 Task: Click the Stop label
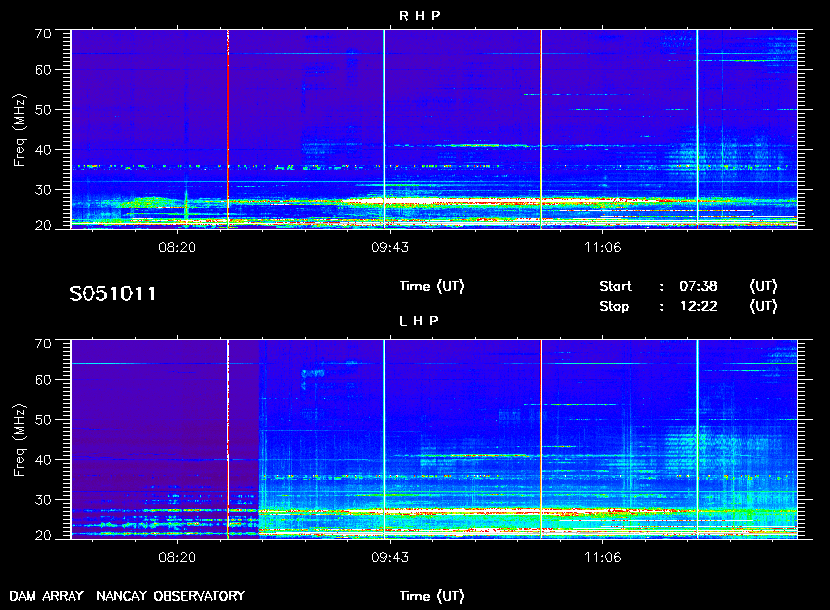[x=614, y=307]
